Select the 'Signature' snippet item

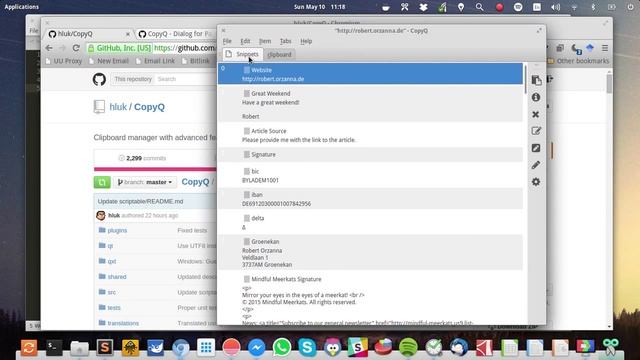(x=370, y=155)
